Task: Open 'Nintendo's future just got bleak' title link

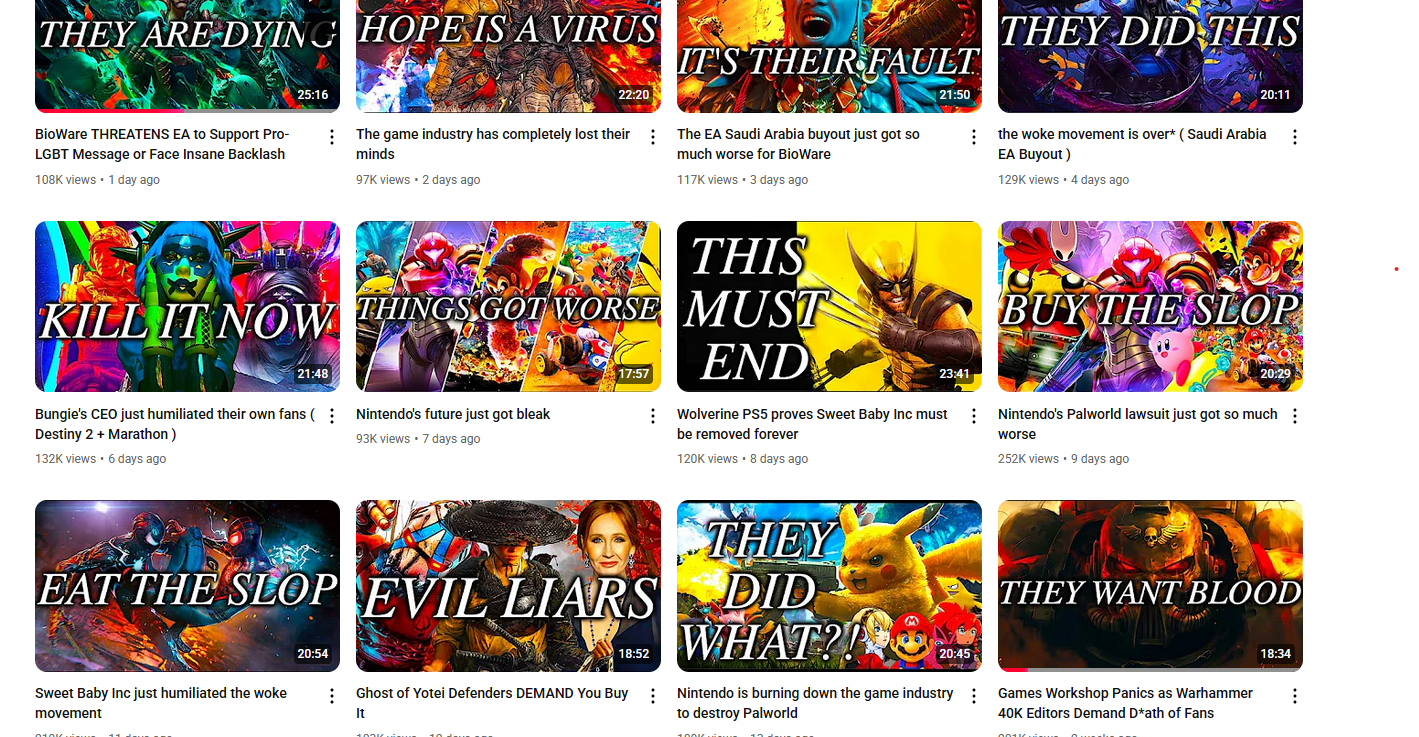Action: pyautogui.click(x=453, y=414)
